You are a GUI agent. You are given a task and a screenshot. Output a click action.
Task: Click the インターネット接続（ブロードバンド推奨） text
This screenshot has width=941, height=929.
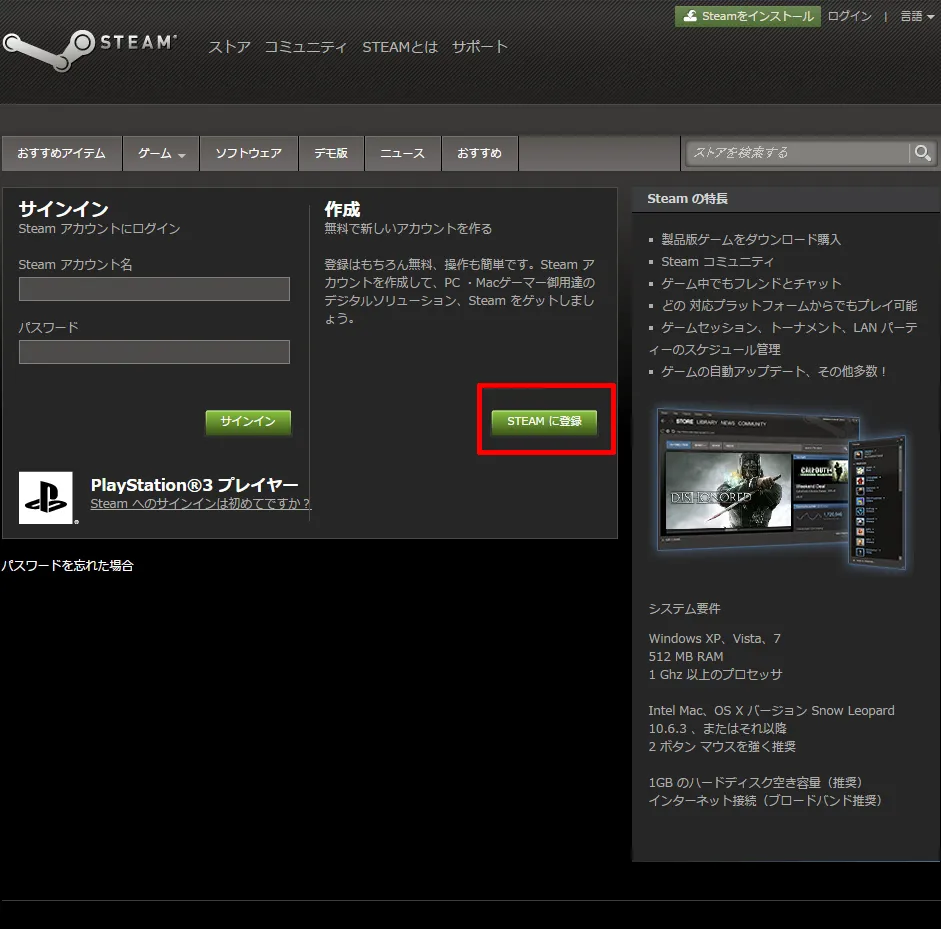765,801
